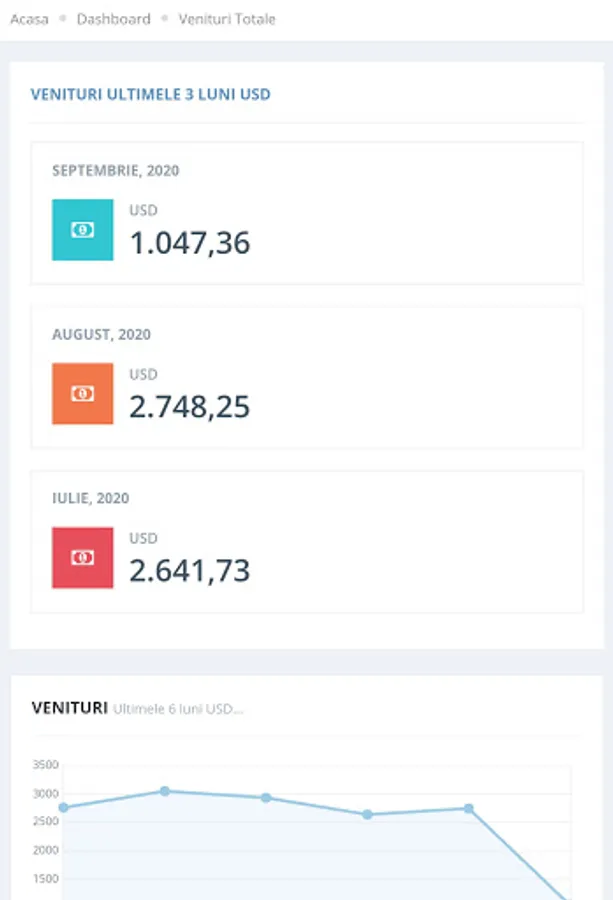Click the Ultimele 6 luni USD subtitle
Image resolution: width=613 pixels, height=900 pixels.
point(178,709)
